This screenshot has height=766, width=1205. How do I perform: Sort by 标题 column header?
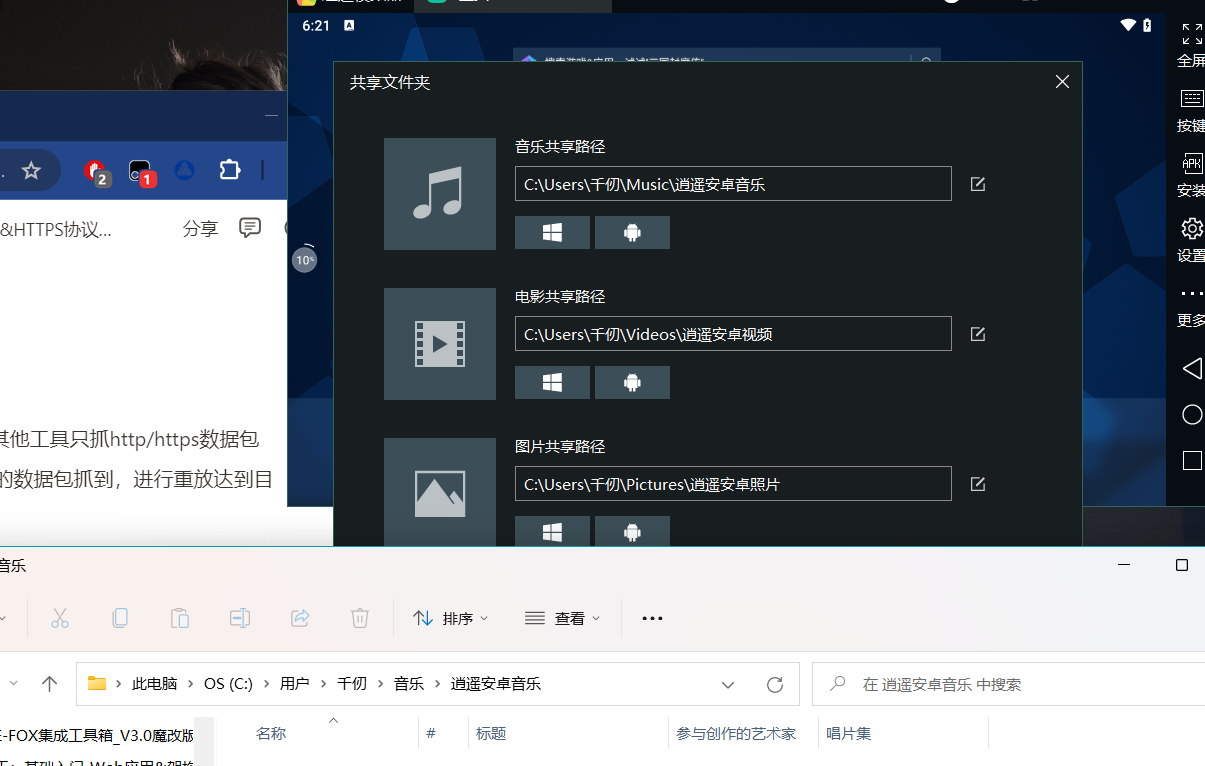pyautogui.click(x=491, y=733)
